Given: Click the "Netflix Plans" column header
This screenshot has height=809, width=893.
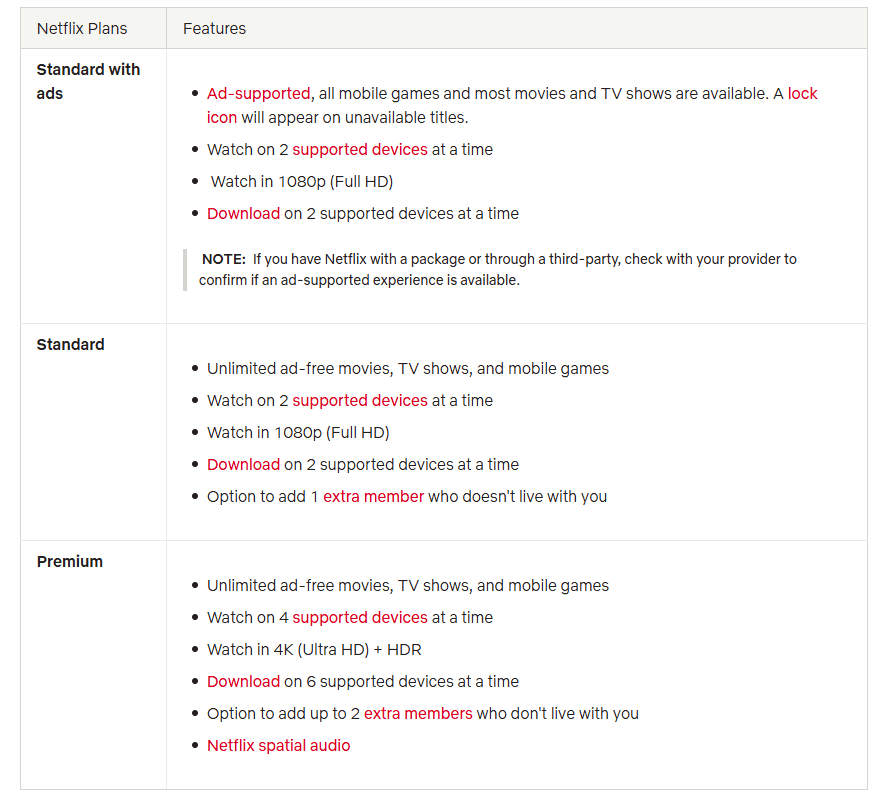Looking at the screenshot, I should 82,28.
